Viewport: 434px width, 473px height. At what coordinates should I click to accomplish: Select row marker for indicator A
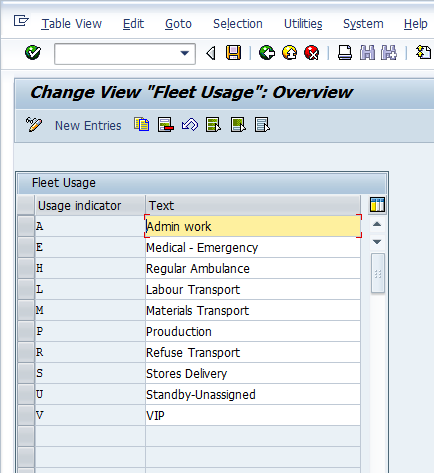[26, 226]
